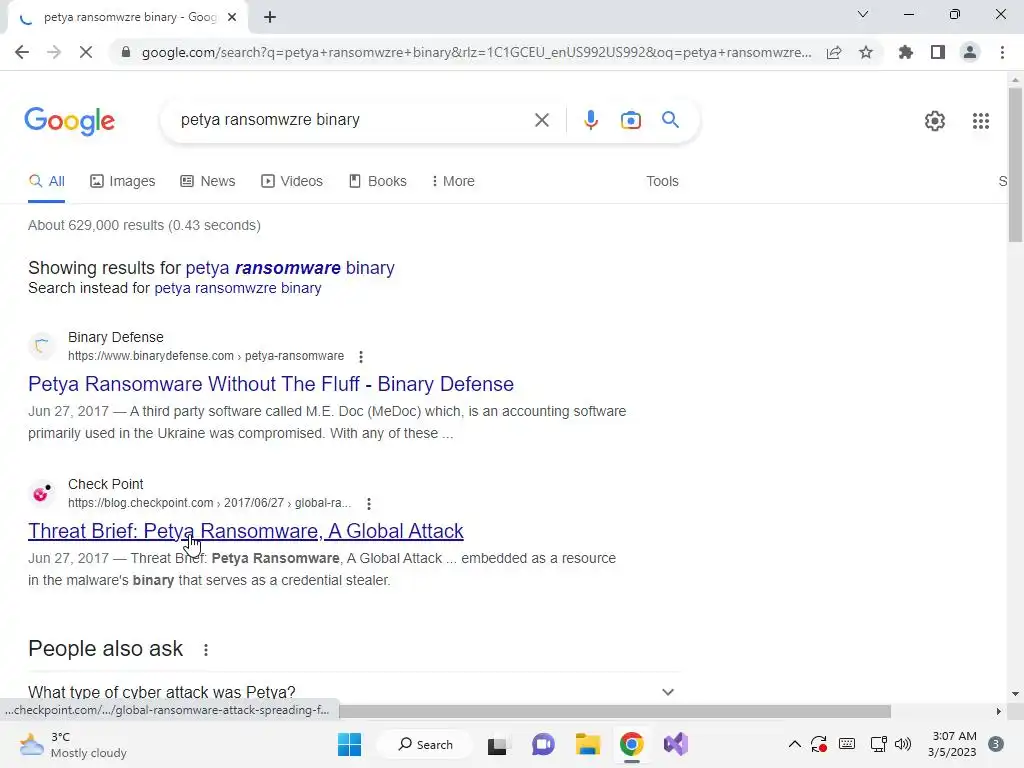Open People also ask options menu
The height and width of the screenshot is (768, 1024).
click(x=206, y=650)
